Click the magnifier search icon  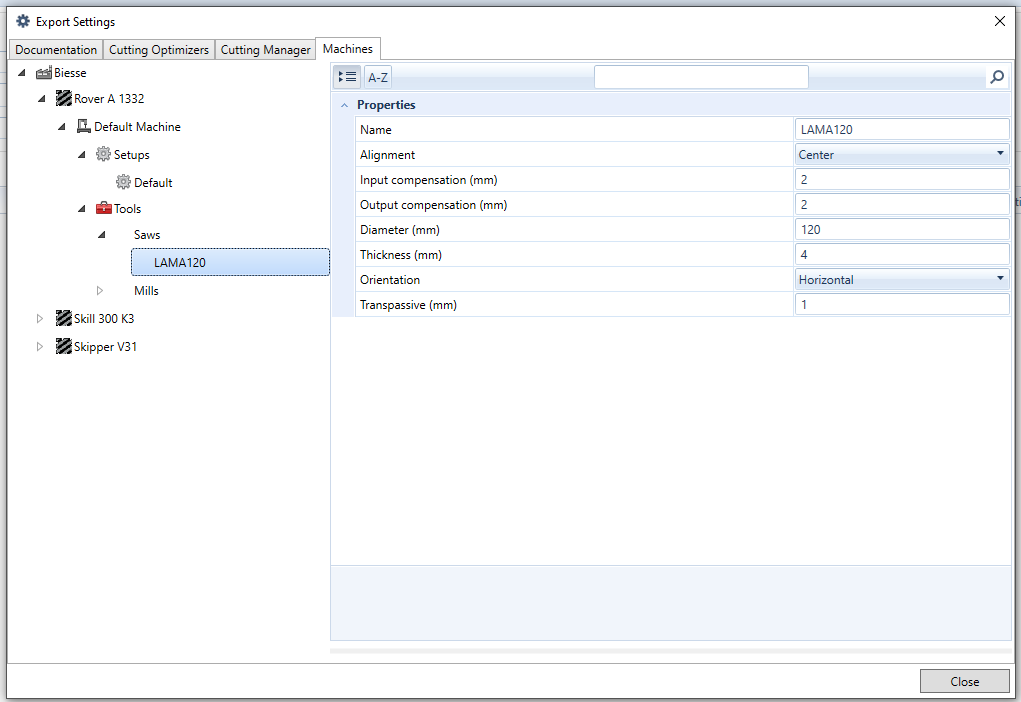coord(996,77)
